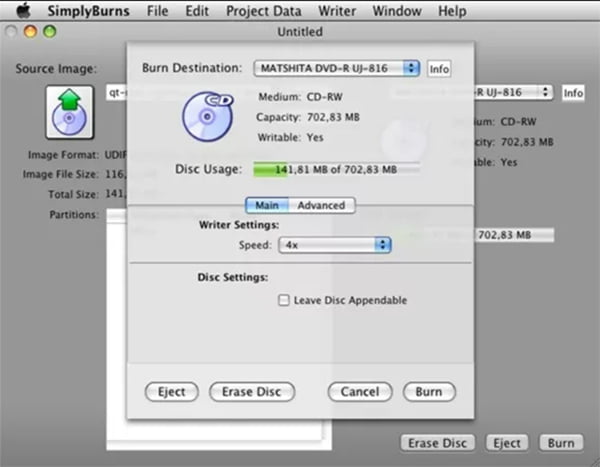The width and height of the screenshot is (600, 467).
Task: Open the main window's drive dropdown
Action: point(513,92)
